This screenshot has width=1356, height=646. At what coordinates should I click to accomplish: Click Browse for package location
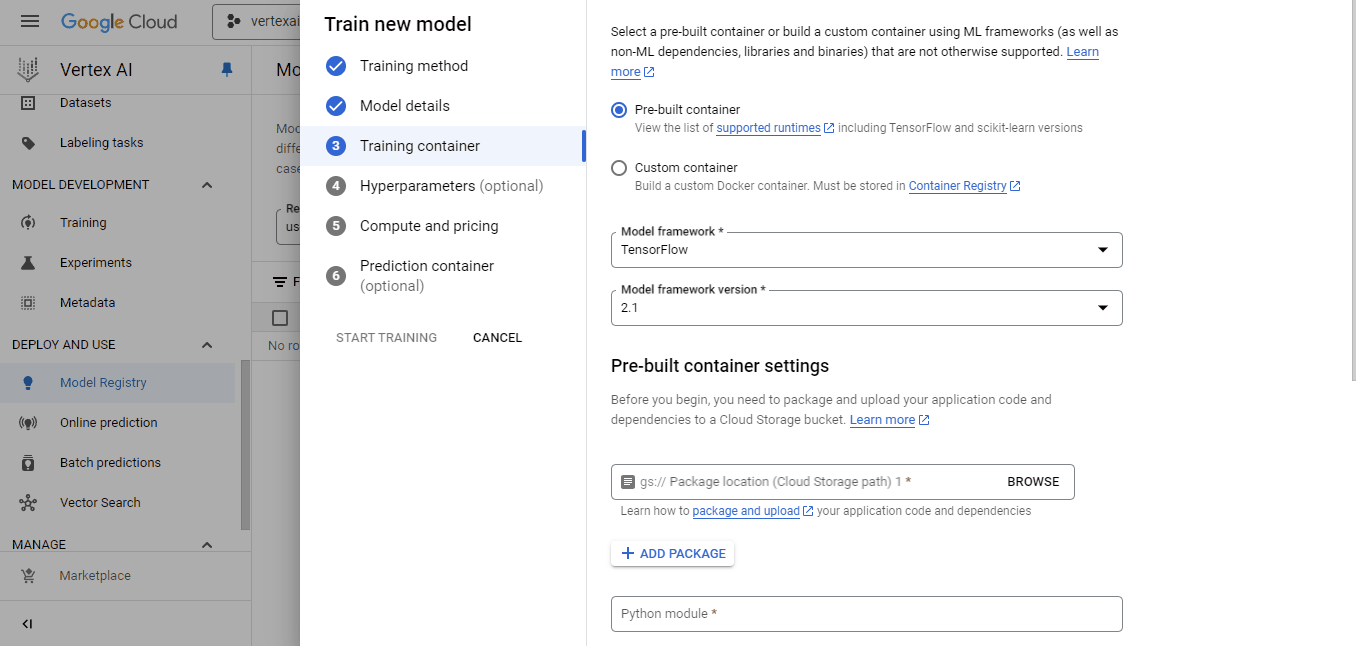1033,482
